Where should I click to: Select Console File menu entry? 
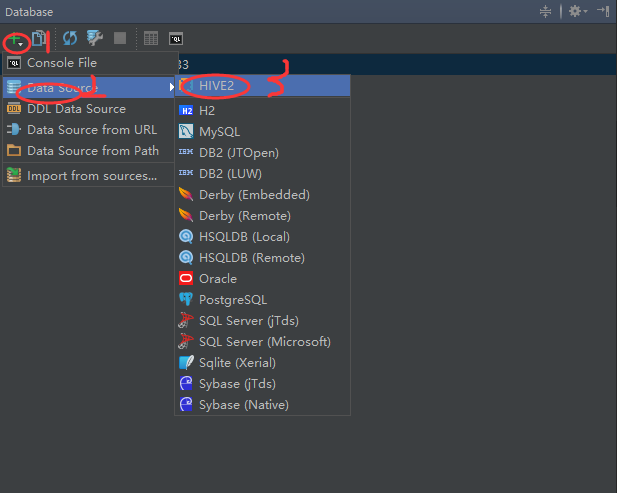[89, 63]
